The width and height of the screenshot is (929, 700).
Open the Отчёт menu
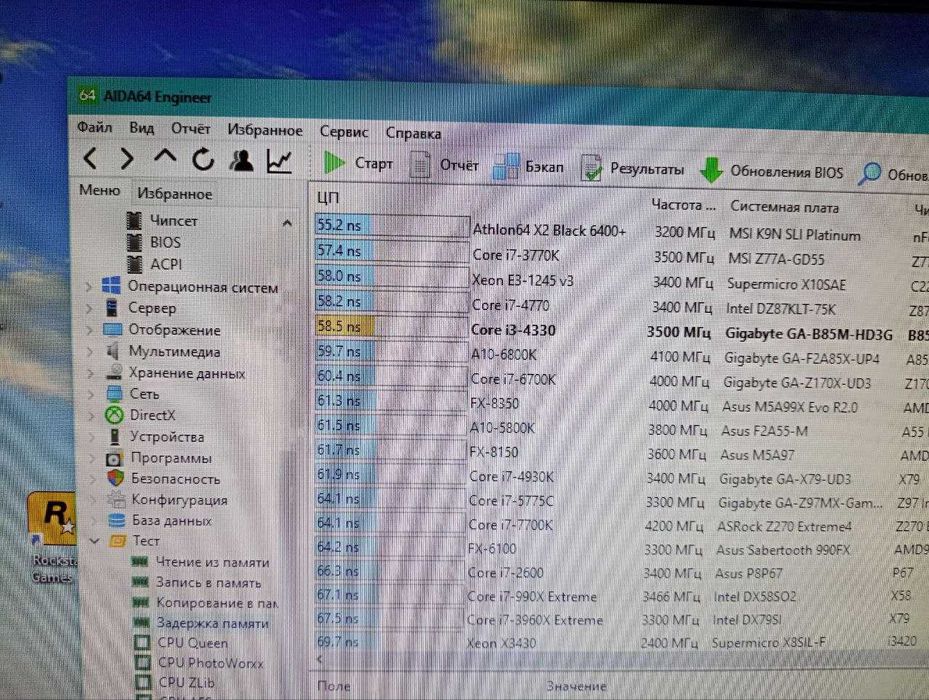pos(190,129)
